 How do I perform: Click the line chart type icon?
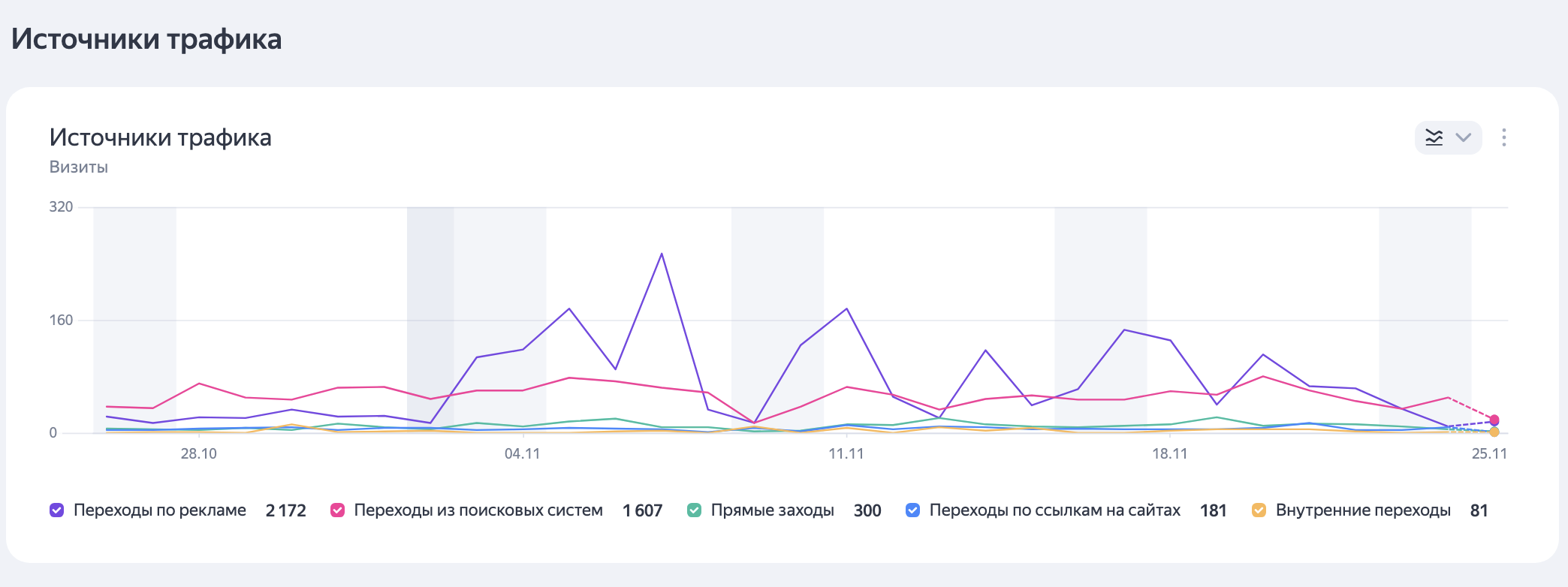point(1434,137)
